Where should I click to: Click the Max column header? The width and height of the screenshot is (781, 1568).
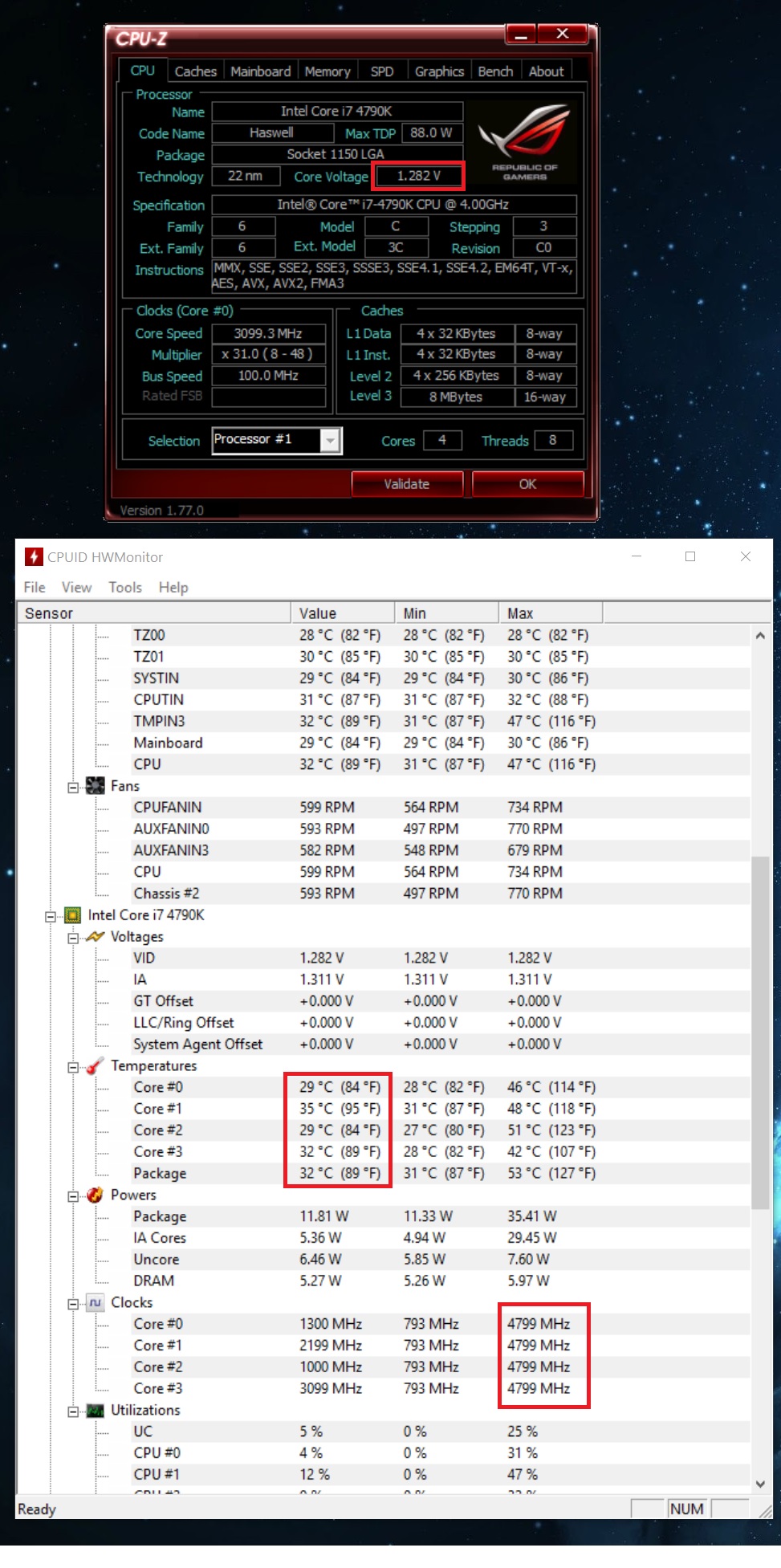point(551,613)
